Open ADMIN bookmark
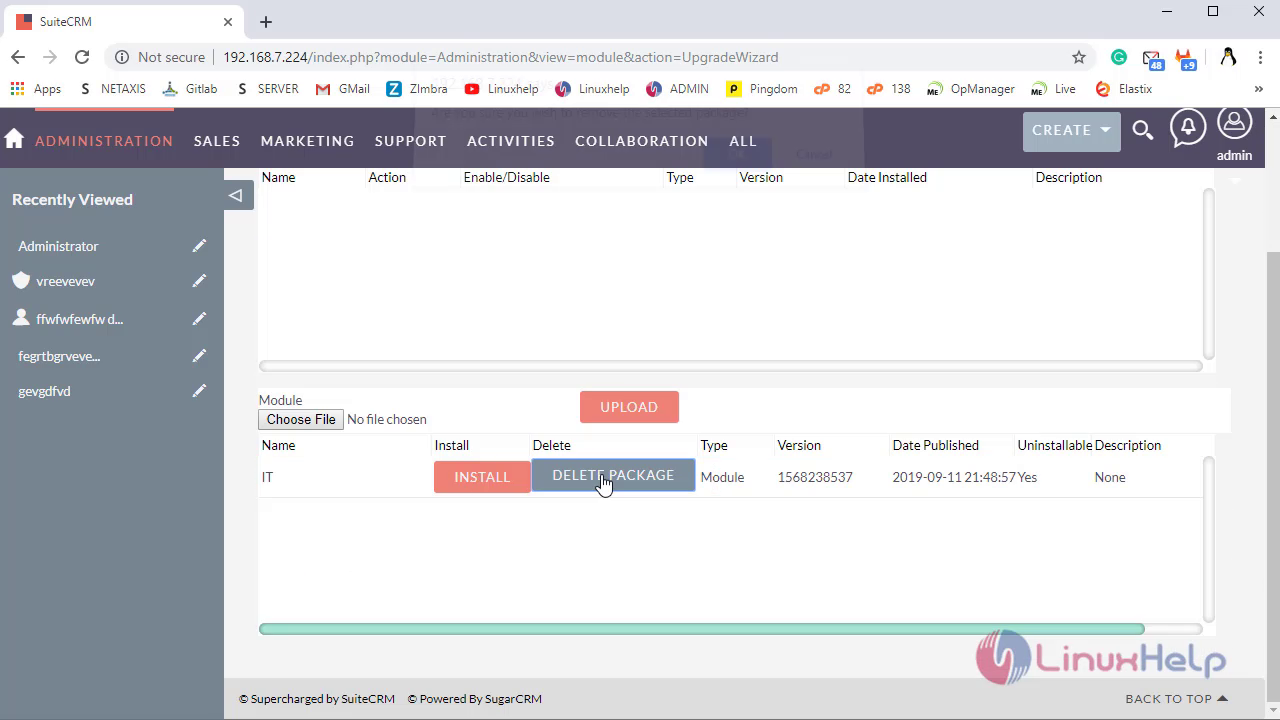Image resolution: width=1280 pixels, height=720 pixels. pos(677,89)
